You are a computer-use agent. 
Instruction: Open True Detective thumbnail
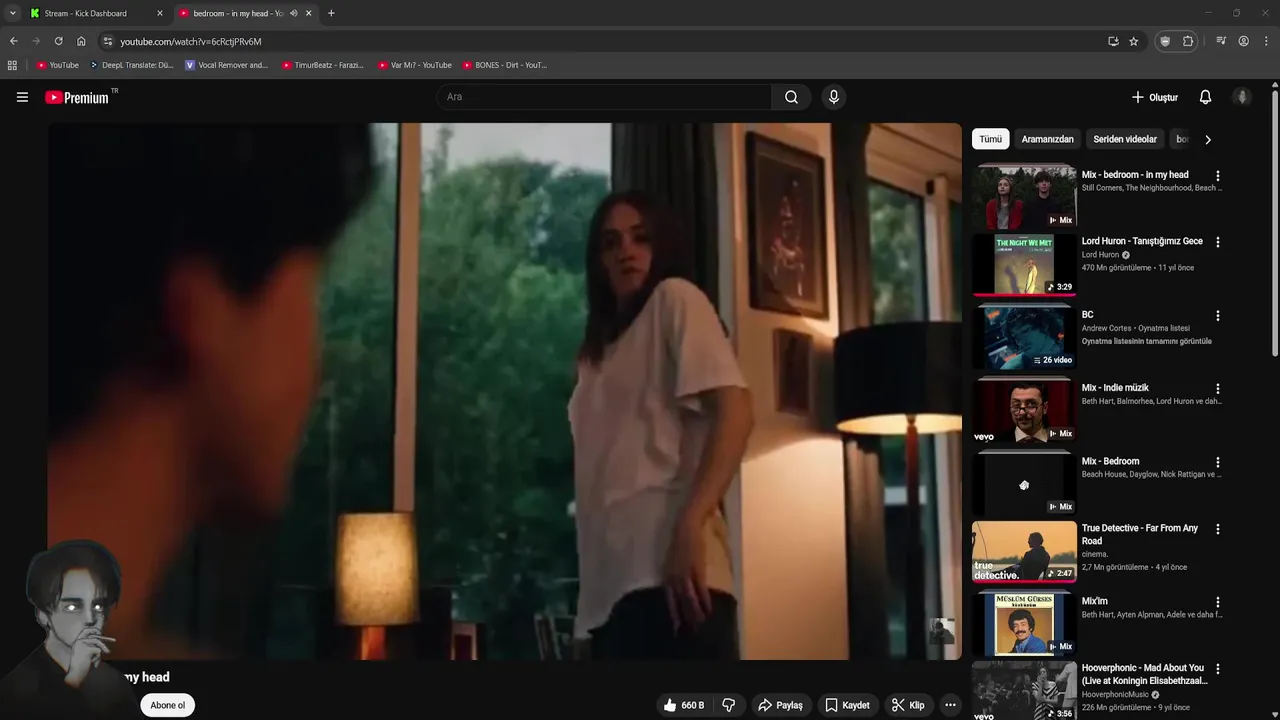click(1024, 551)
